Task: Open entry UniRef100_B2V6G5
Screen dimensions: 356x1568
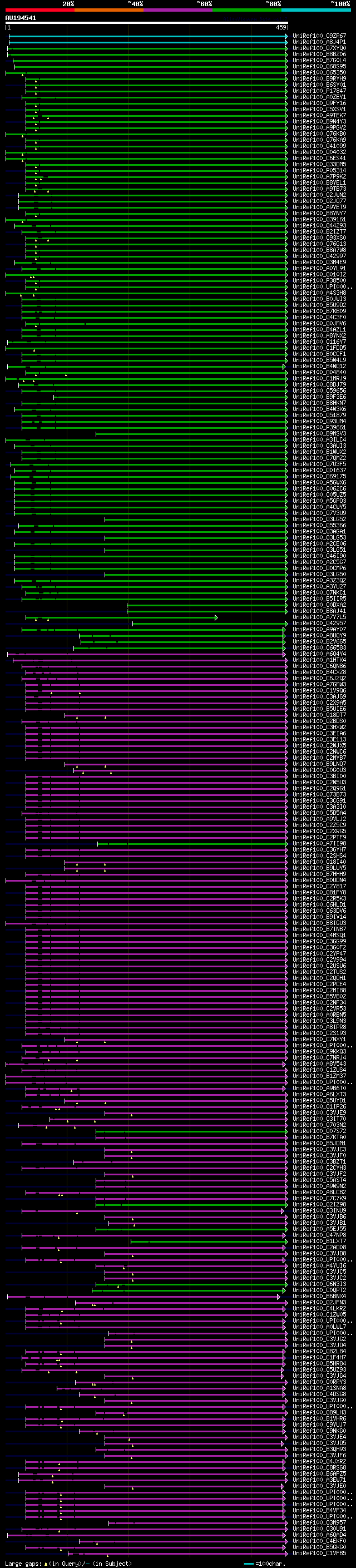Action: [319, 641]
